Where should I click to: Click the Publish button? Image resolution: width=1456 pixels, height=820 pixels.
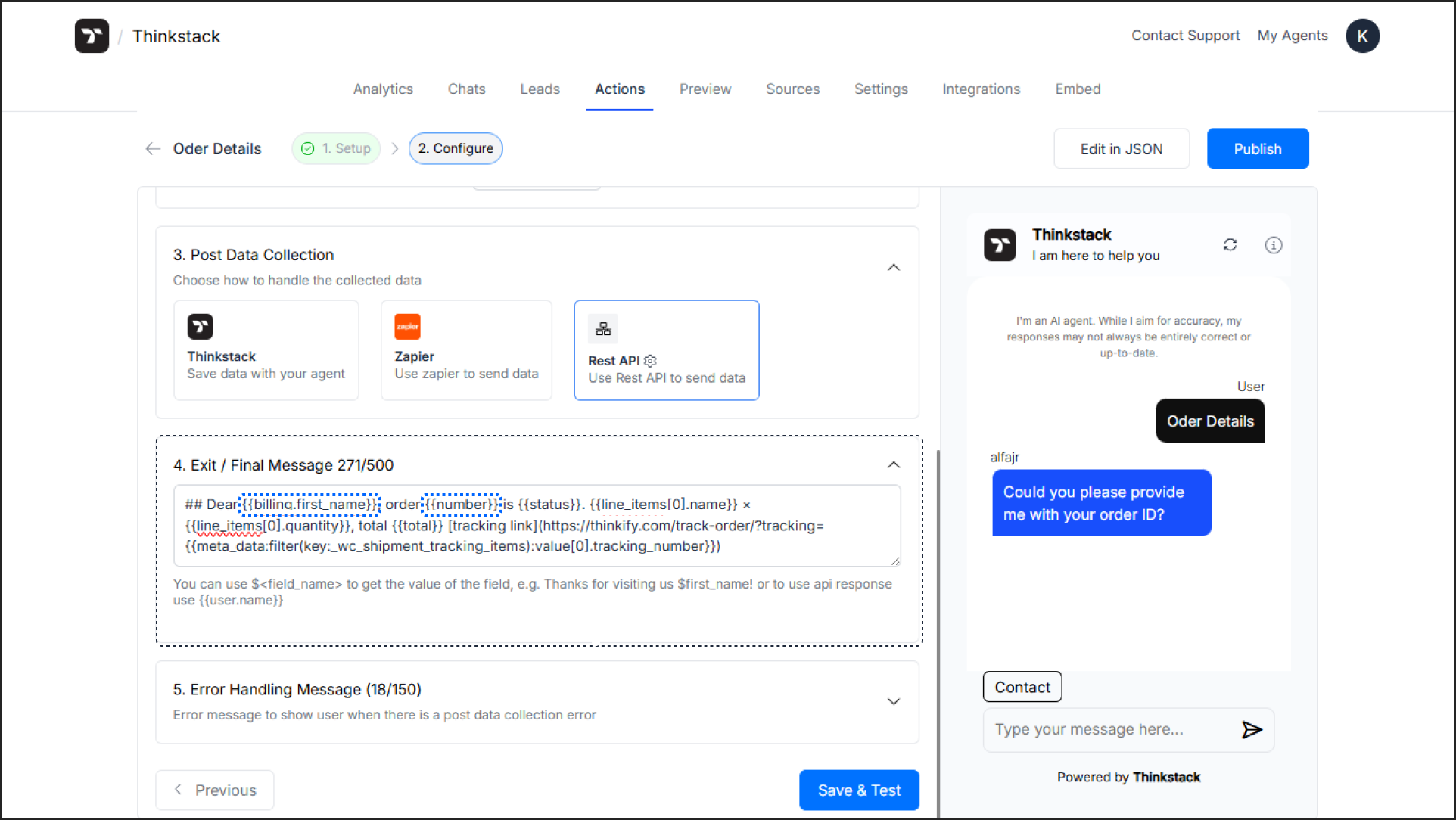(x=1257, y=148)
